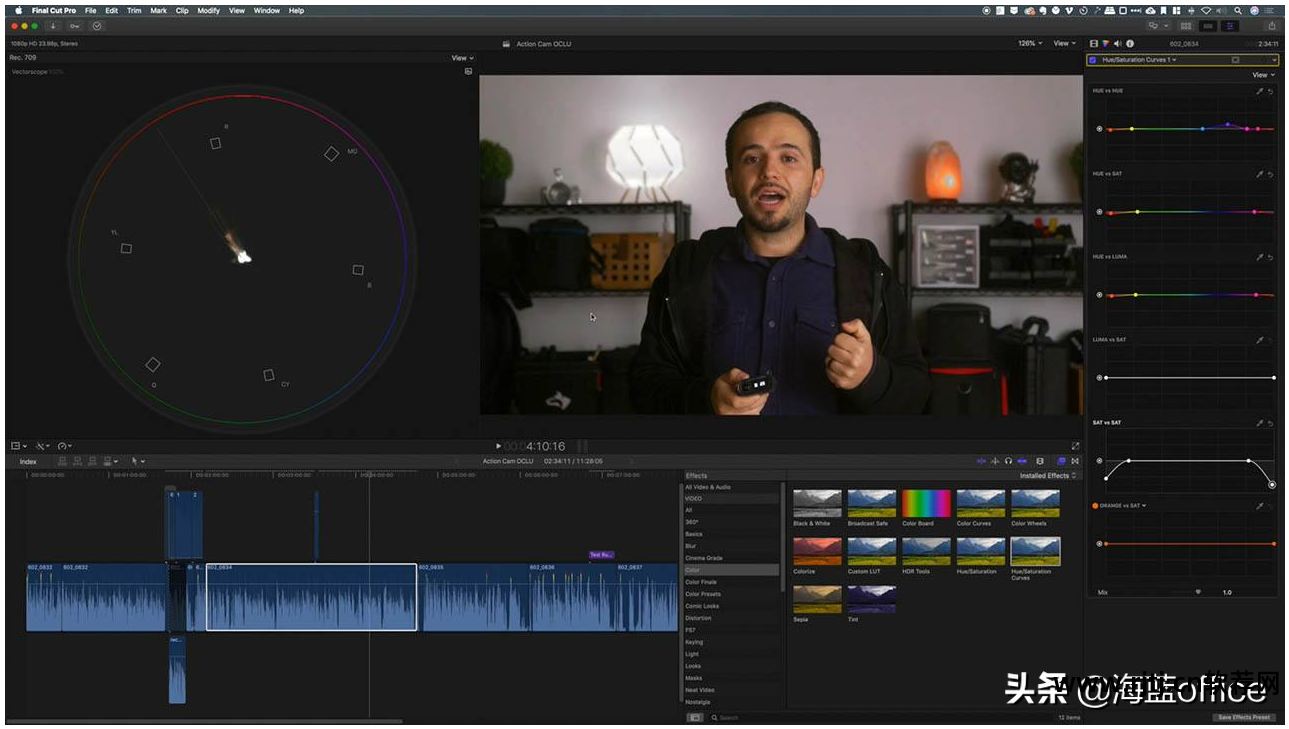
Task: Select the HUE vs HUE eyedropper
Action: click(x=1260, y=91)
